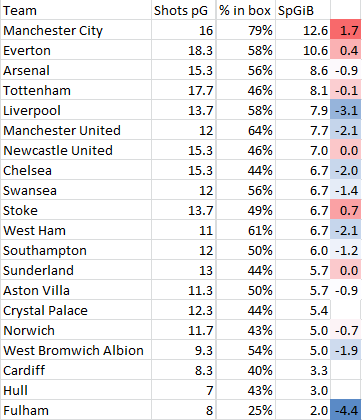This screenshot has width=362, height=420.
Task: Click West Ham's 61% cell
Action: tap(245, 230)
